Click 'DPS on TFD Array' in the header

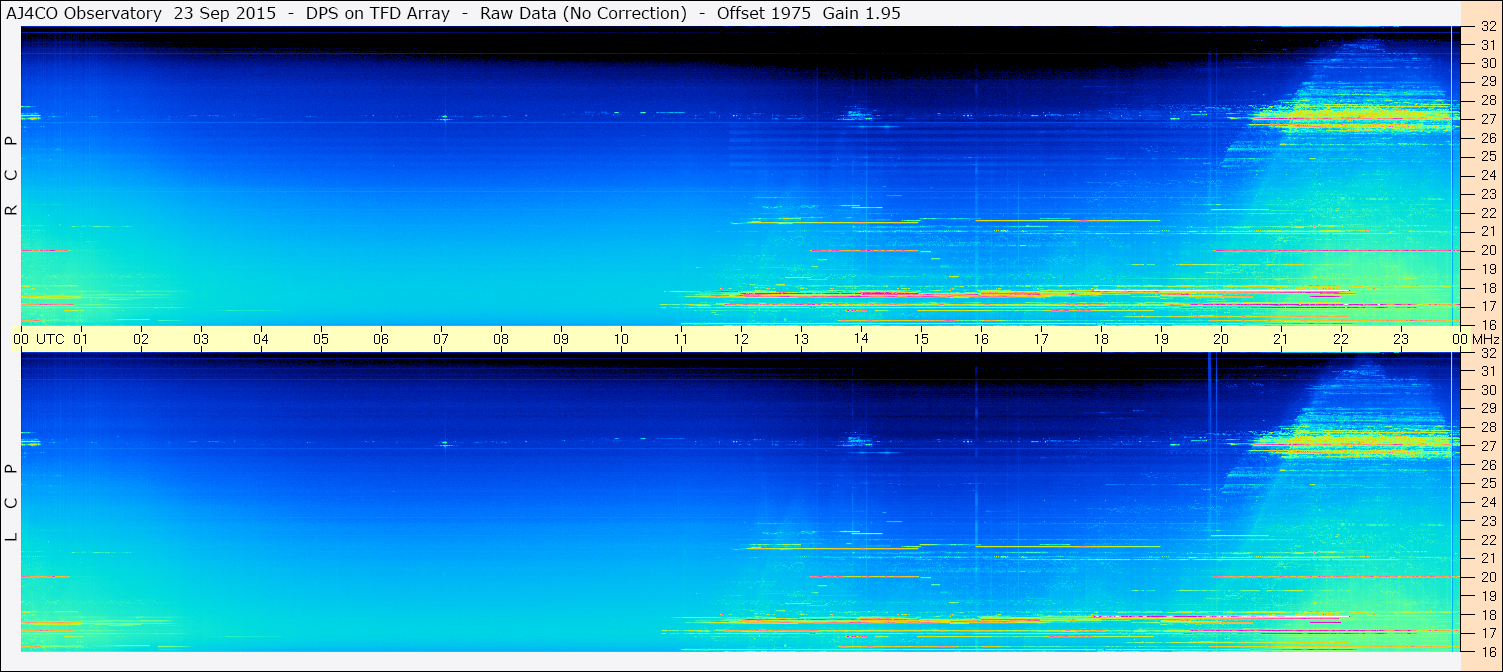[x=378, y=13]
